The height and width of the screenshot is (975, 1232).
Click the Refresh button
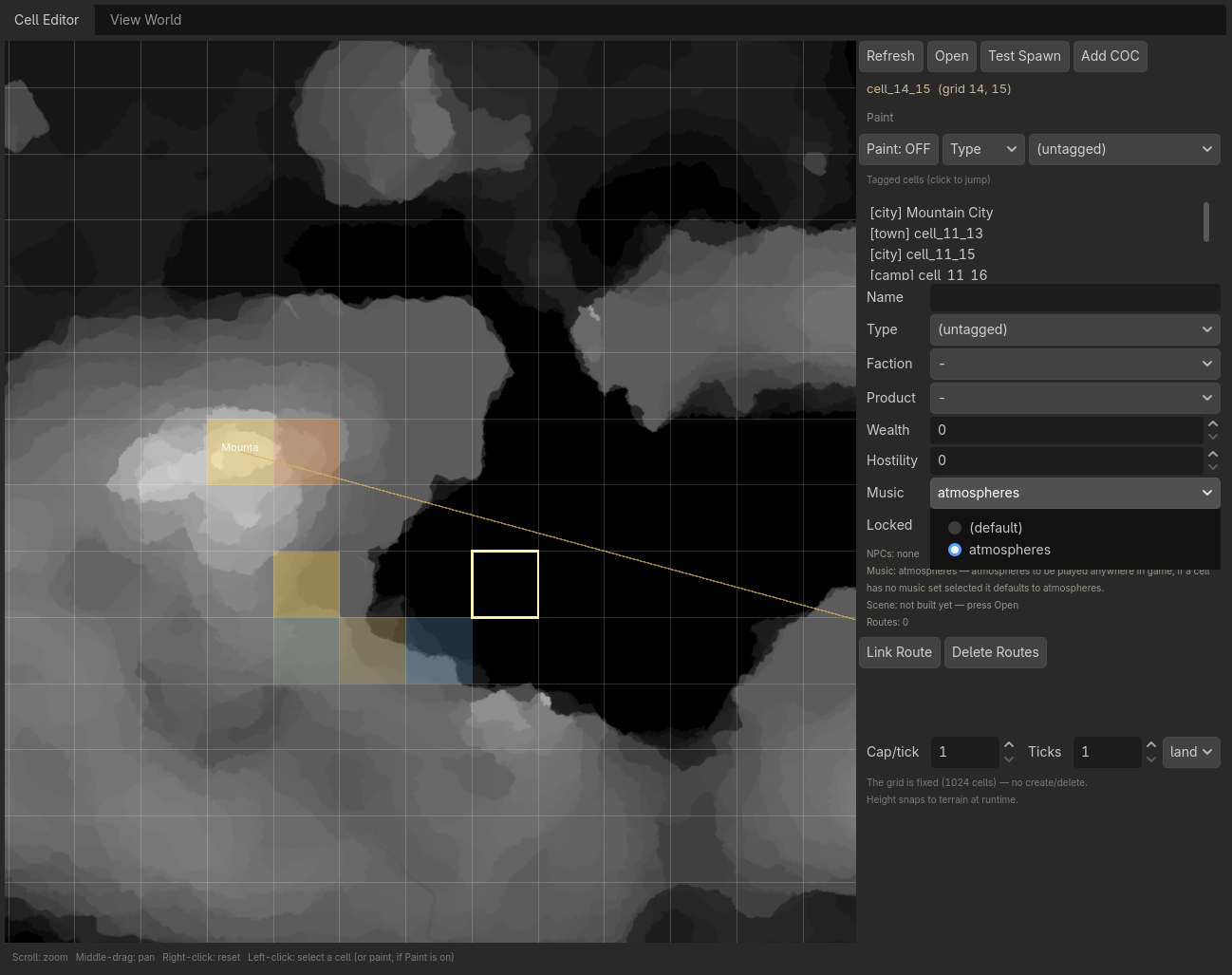pyautogui.click(x=890, y=56)
